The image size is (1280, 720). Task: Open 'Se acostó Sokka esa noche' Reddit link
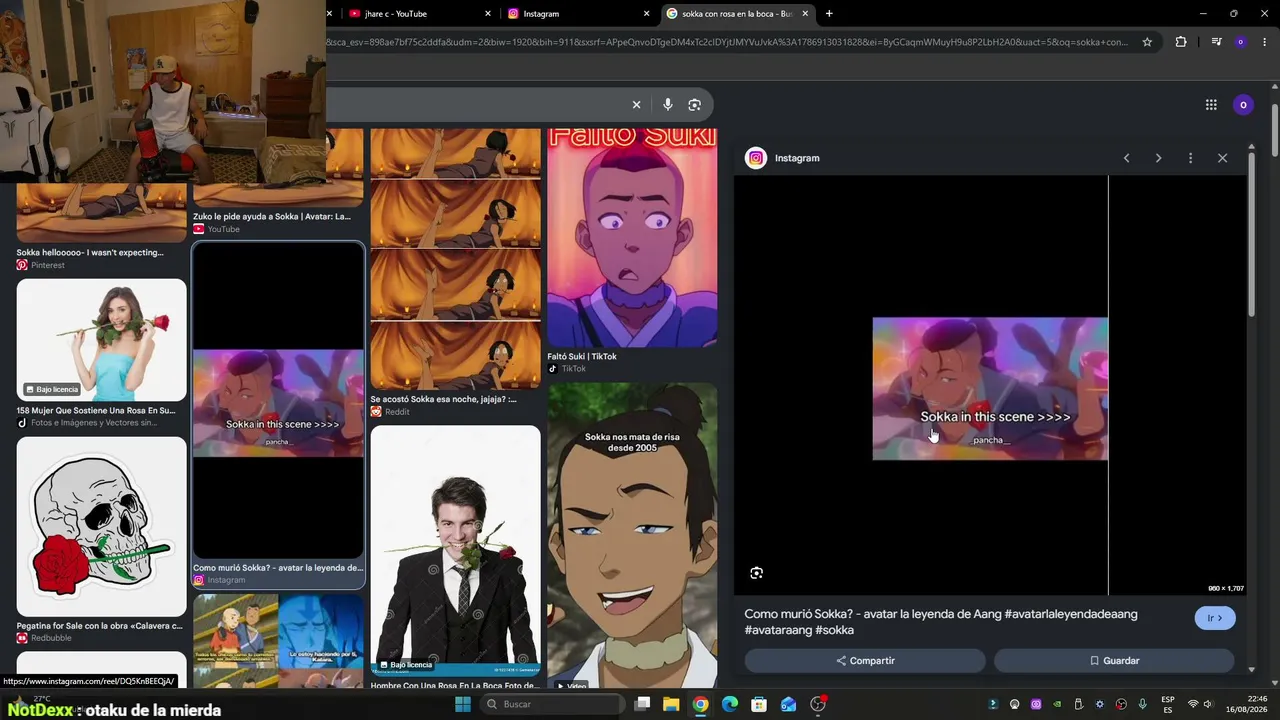[x=444, y=399]
